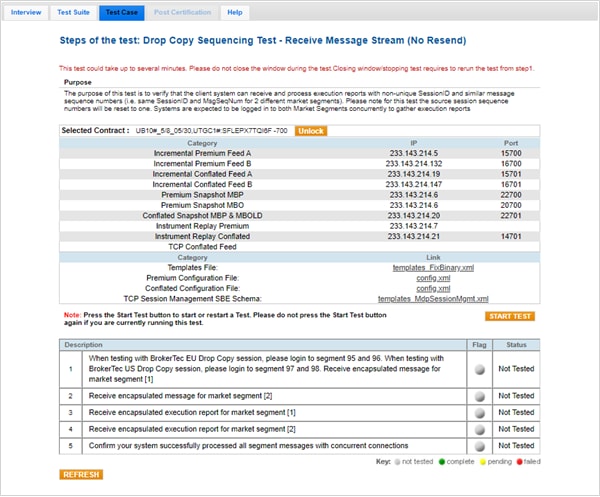The image size is (600, 497).
Task: Open the Conflated Configuration config.xml link
Action: click(433, 288)
